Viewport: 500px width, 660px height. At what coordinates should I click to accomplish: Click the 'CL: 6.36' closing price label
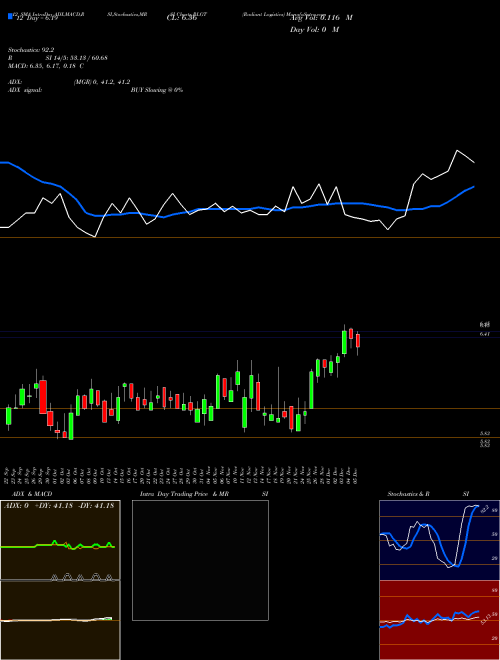click(x=182, y=18)
